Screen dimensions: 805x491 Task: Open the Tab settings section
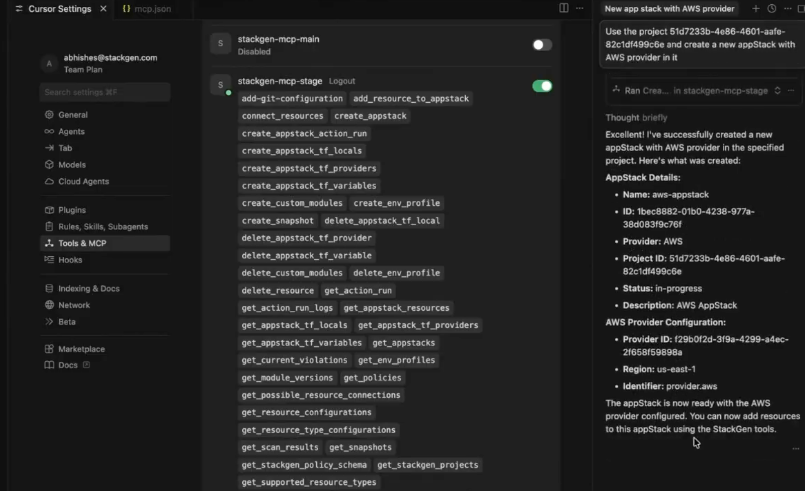pos(65,148)
